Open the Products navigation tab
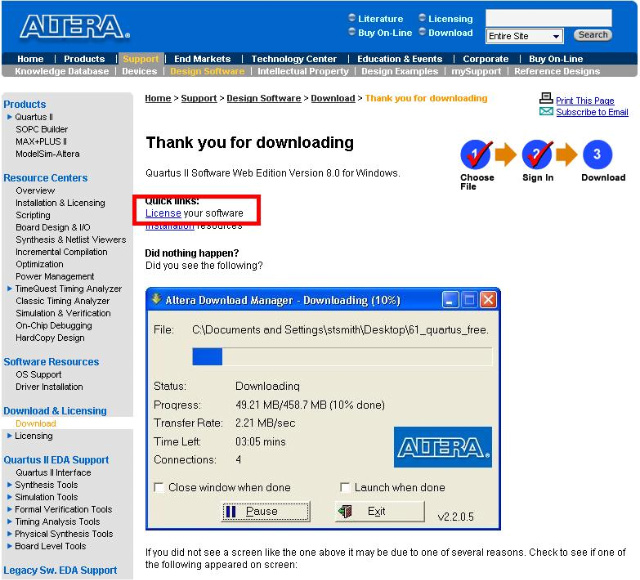640x580 pixels. click(x=84, y=59)
